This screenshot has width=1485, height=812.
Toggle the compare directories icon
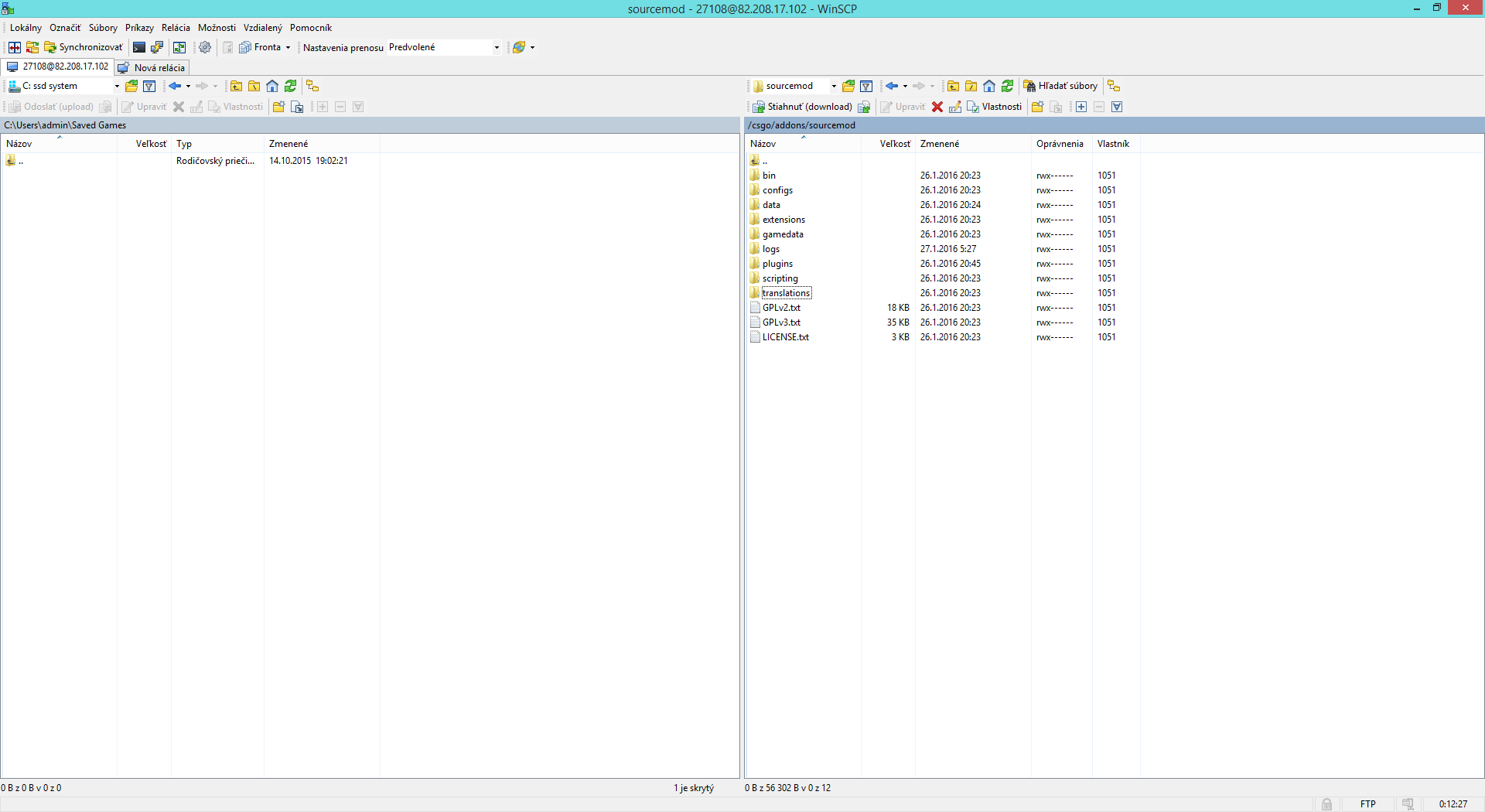pyautogui.click(x=15, y=47)
